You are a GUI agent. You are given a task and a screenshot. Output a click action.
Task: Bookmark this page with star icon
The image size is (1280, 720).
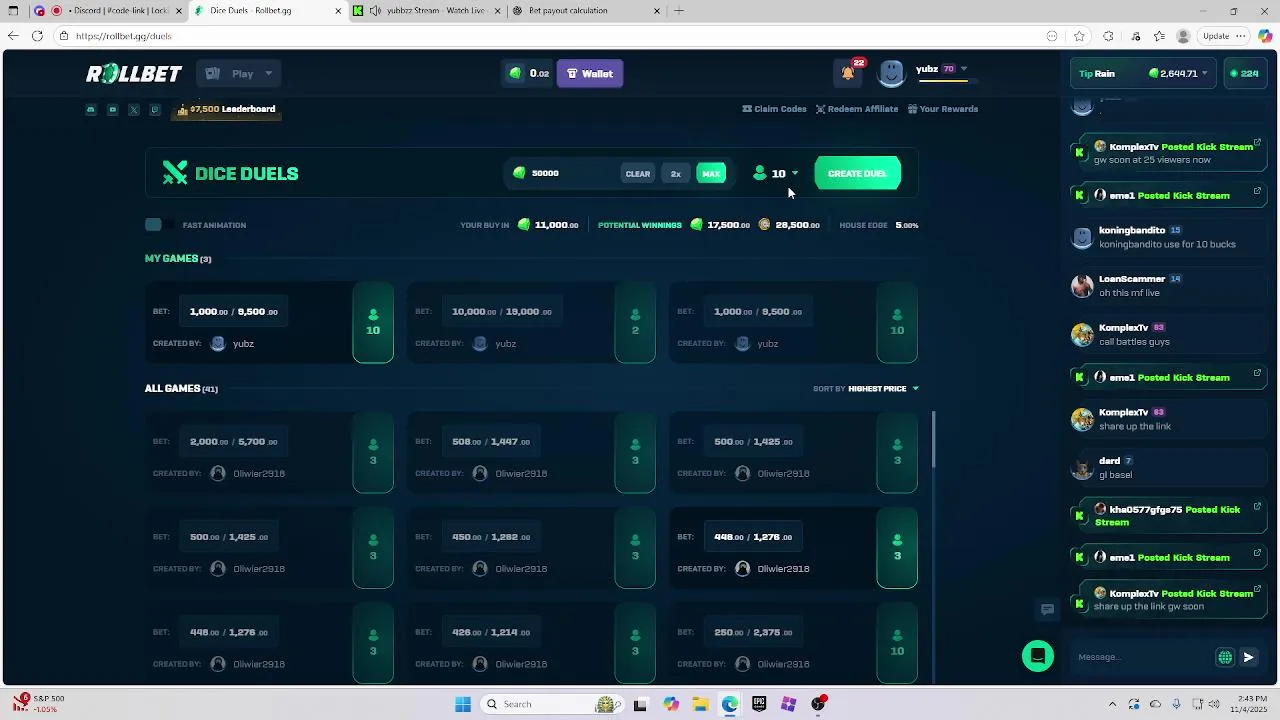pyautogui.click(x=1079, y=36)
